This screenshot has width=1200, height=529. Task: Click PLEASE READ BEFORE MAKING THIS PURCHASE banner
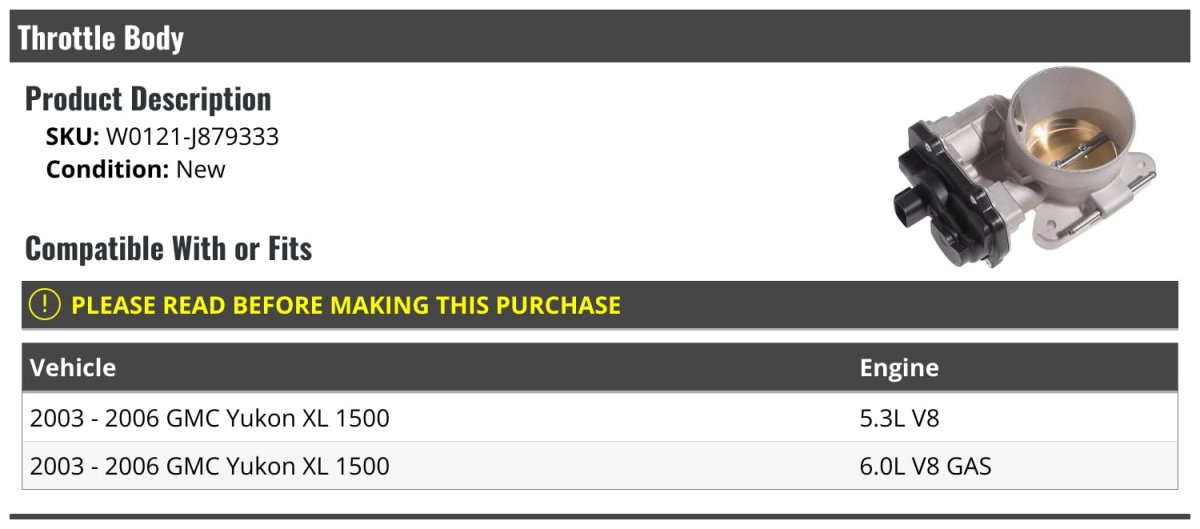click(x=346, y=305)
